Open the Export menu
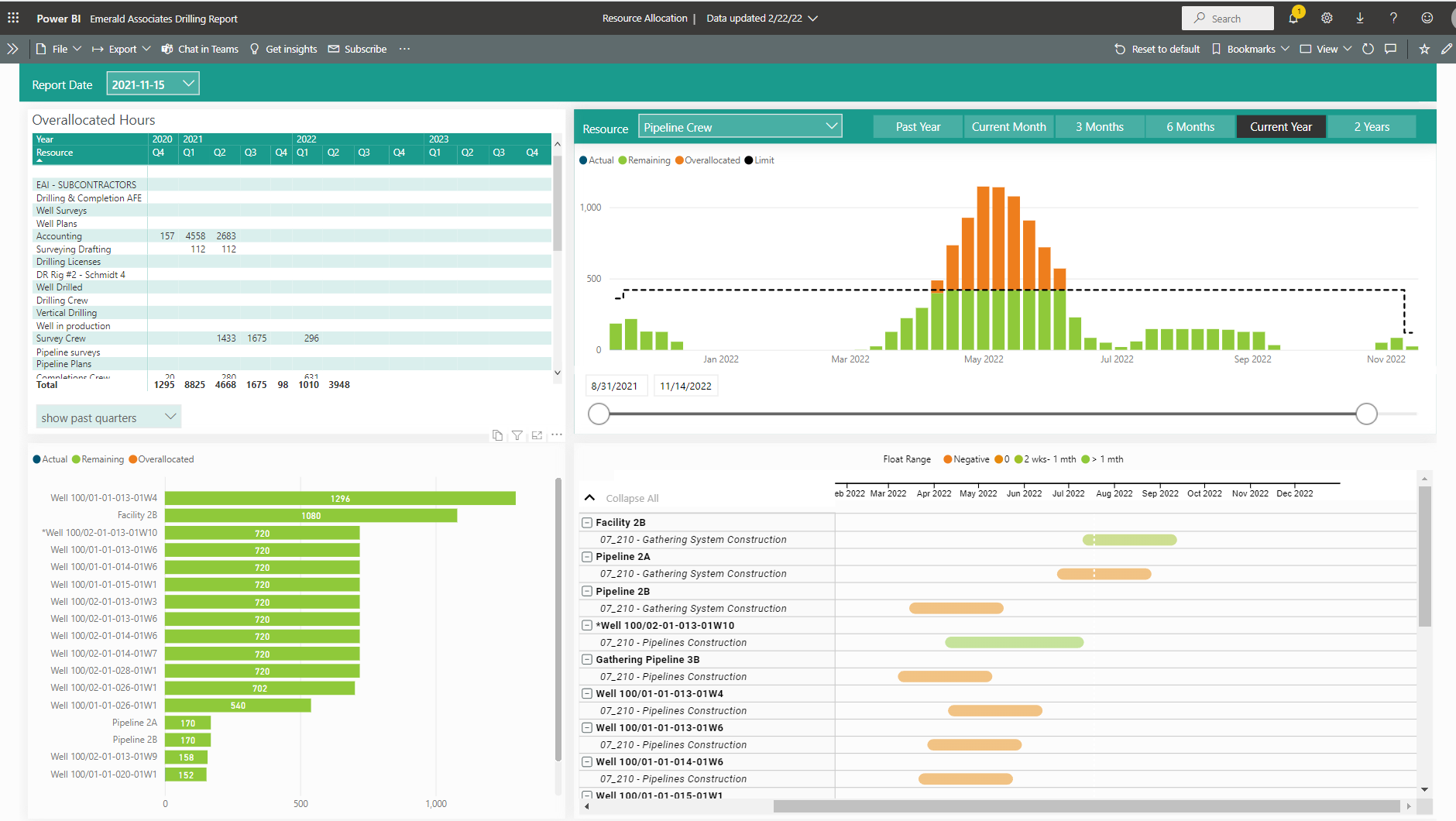The image size is (1456, 821). pyautogui.click(x=122, y=49)
